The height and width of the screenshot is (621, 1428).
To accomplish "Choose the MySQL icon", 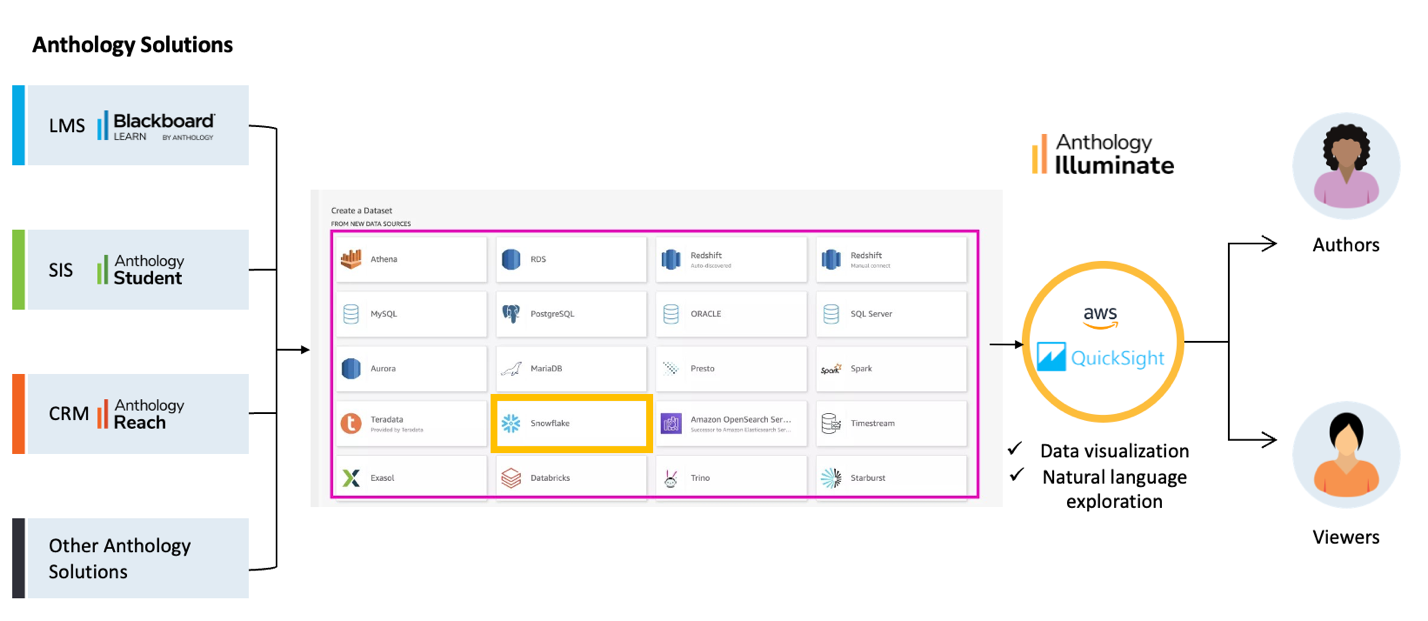I will click(x=351, y=314).
